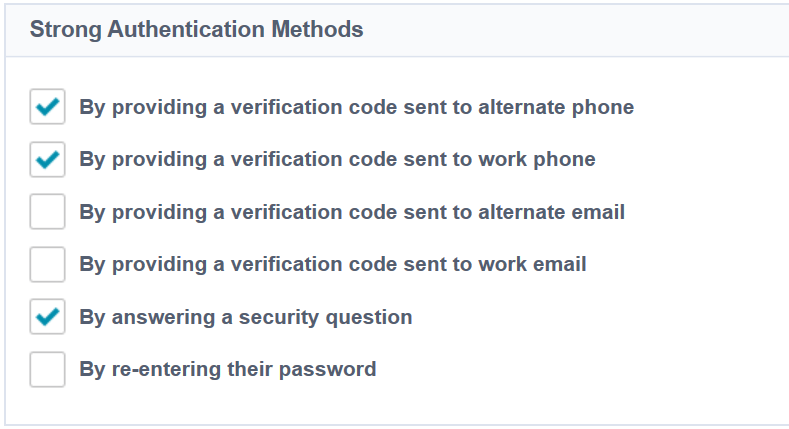Select the 'sent to alternate email' label text
The height and width of the screenshot is (429, 789).
click(352, 212)
